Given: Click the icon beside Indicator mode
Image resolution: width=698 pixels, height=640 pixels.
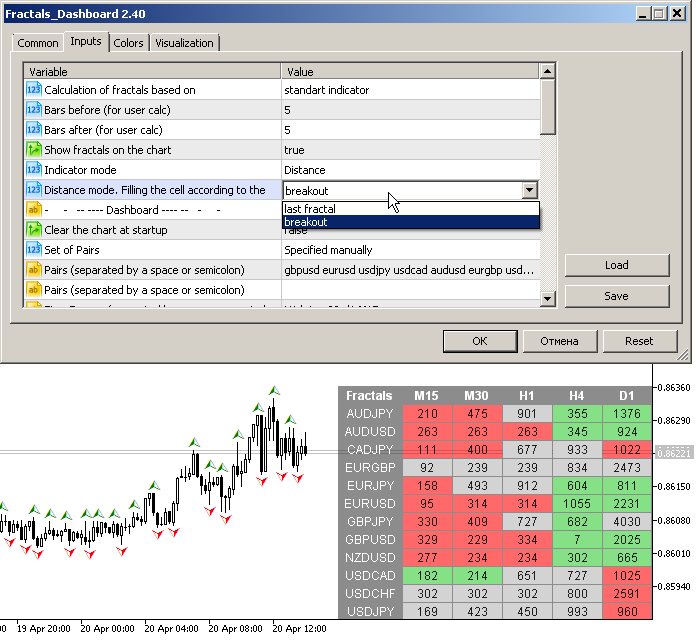Looking at the screenshot, I should pos(34,170).
